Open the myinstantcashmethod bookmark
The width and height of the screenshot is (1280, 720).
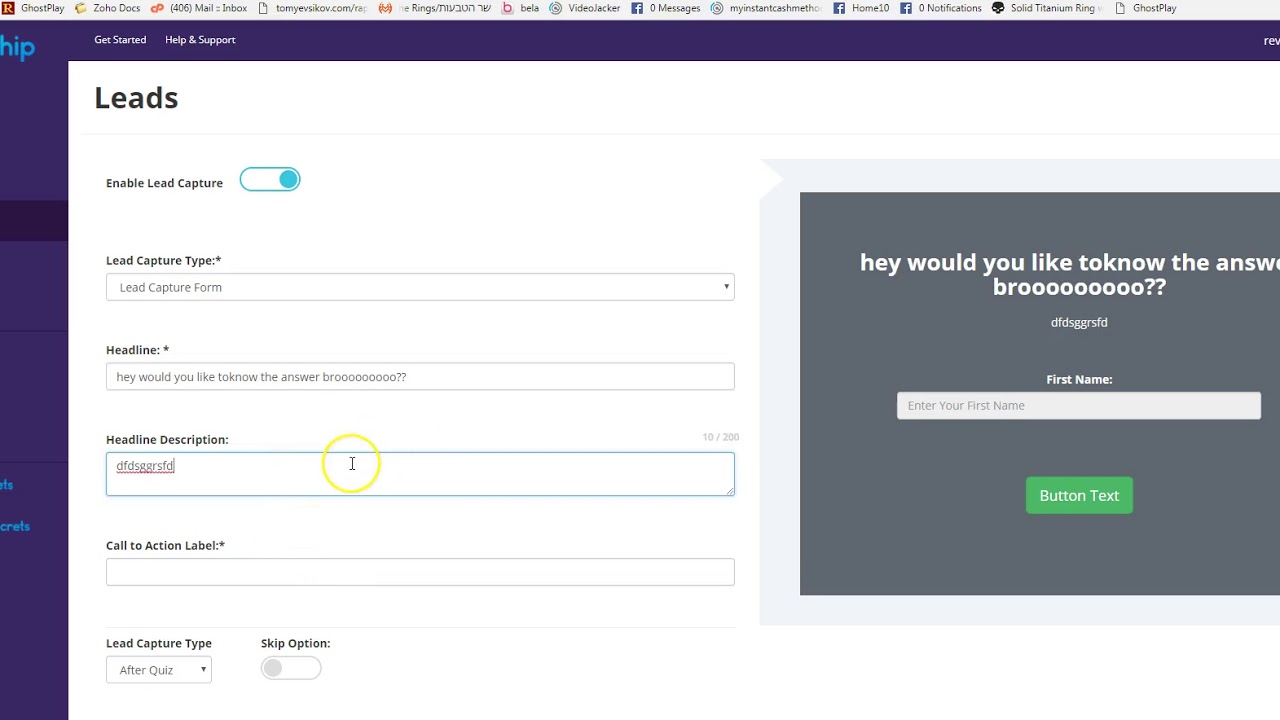click(x=766, y=8)
